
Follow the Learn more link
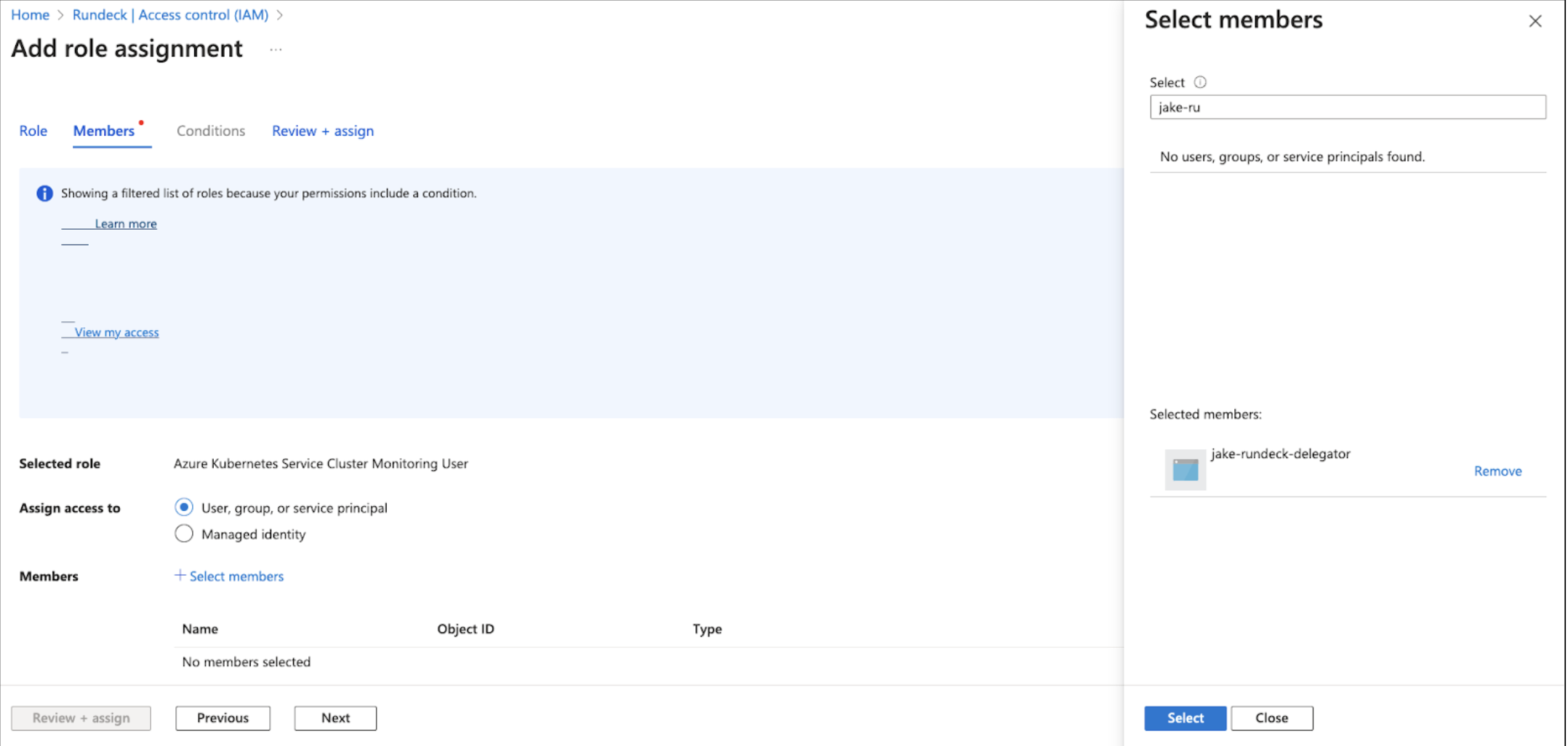coord(125,224)
